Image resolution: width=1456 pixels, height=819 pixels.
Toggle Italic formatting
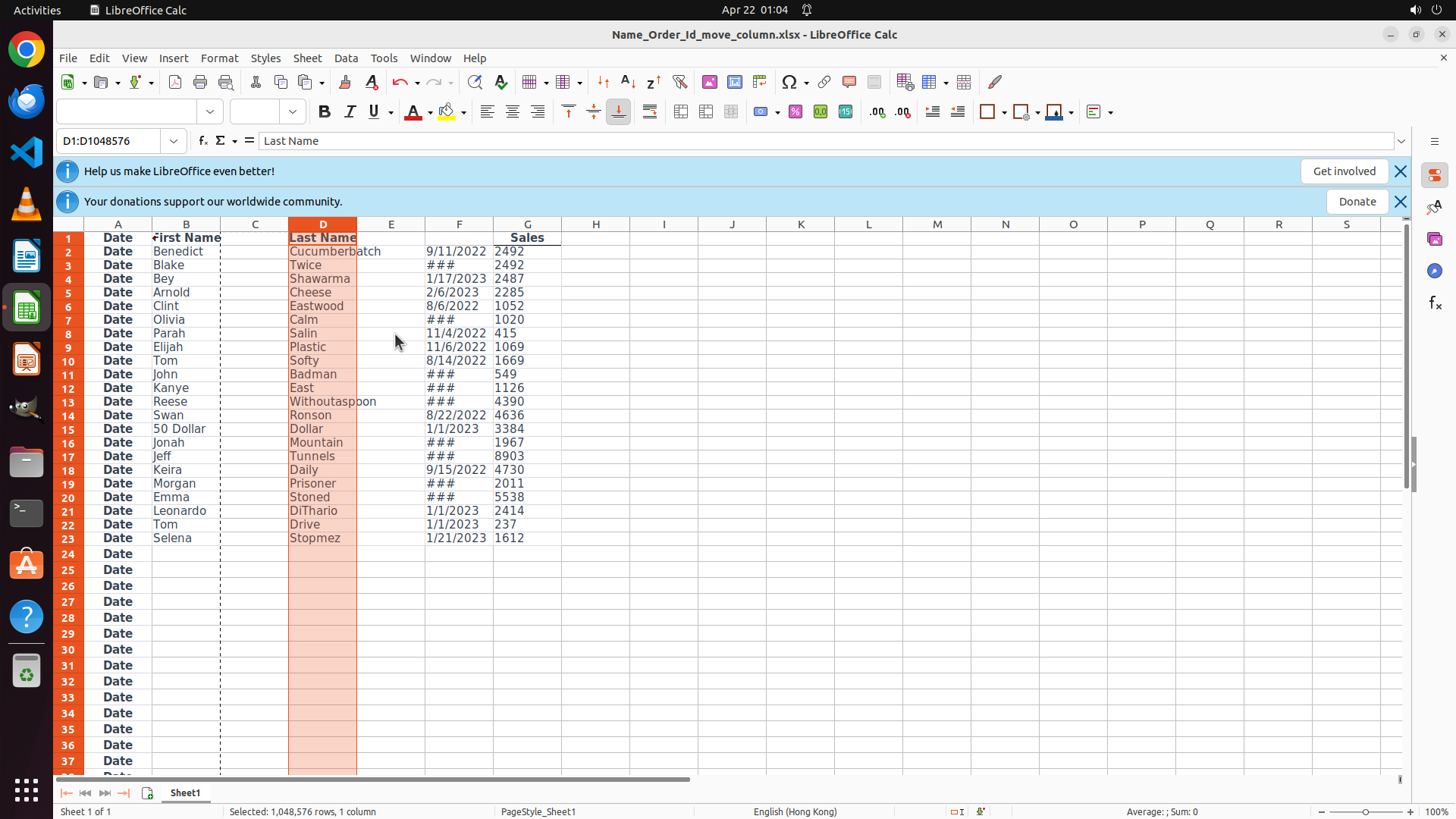tap(350, 112)
